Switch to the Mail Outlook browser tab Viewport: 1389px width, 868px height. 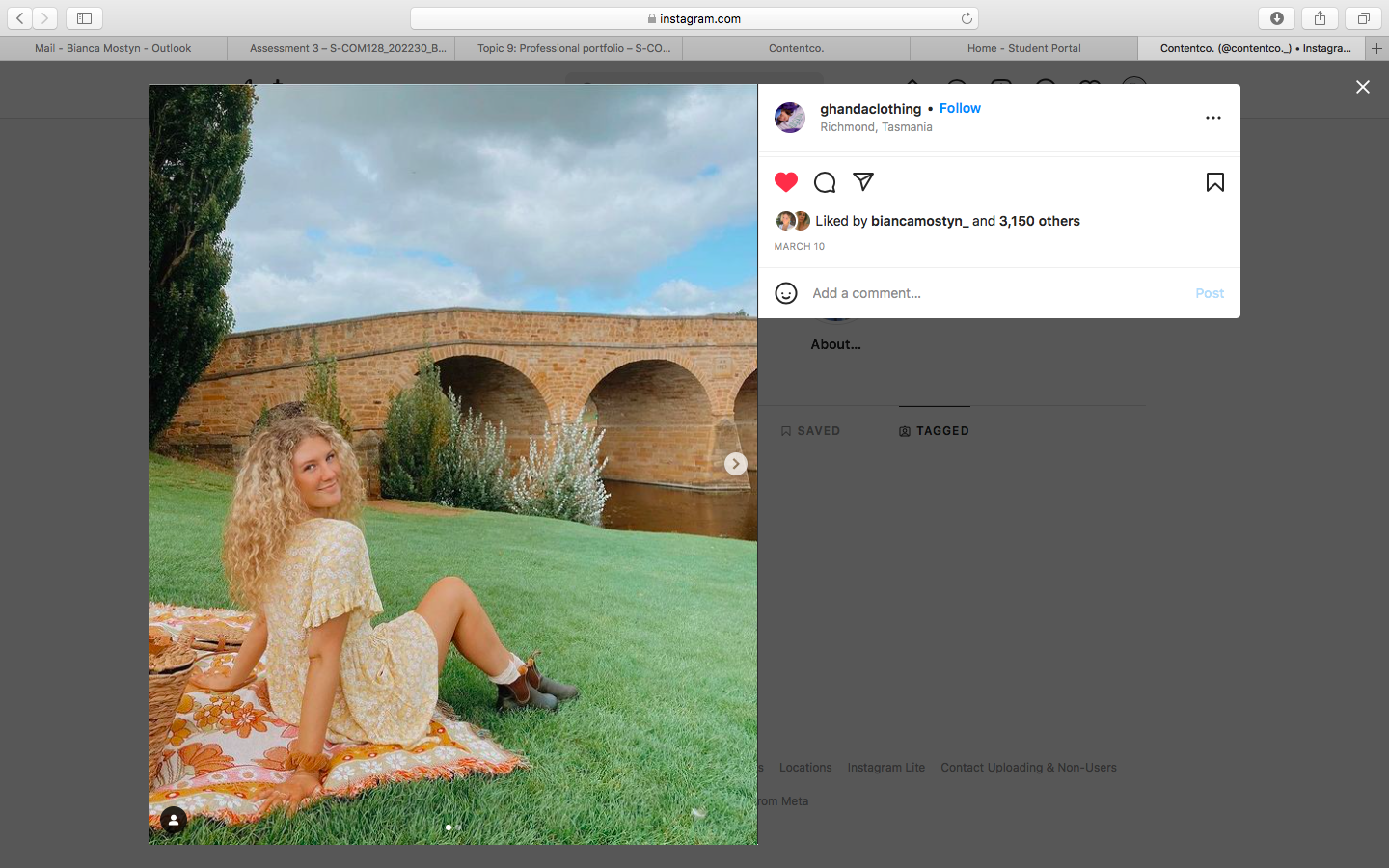pos(113,48)
